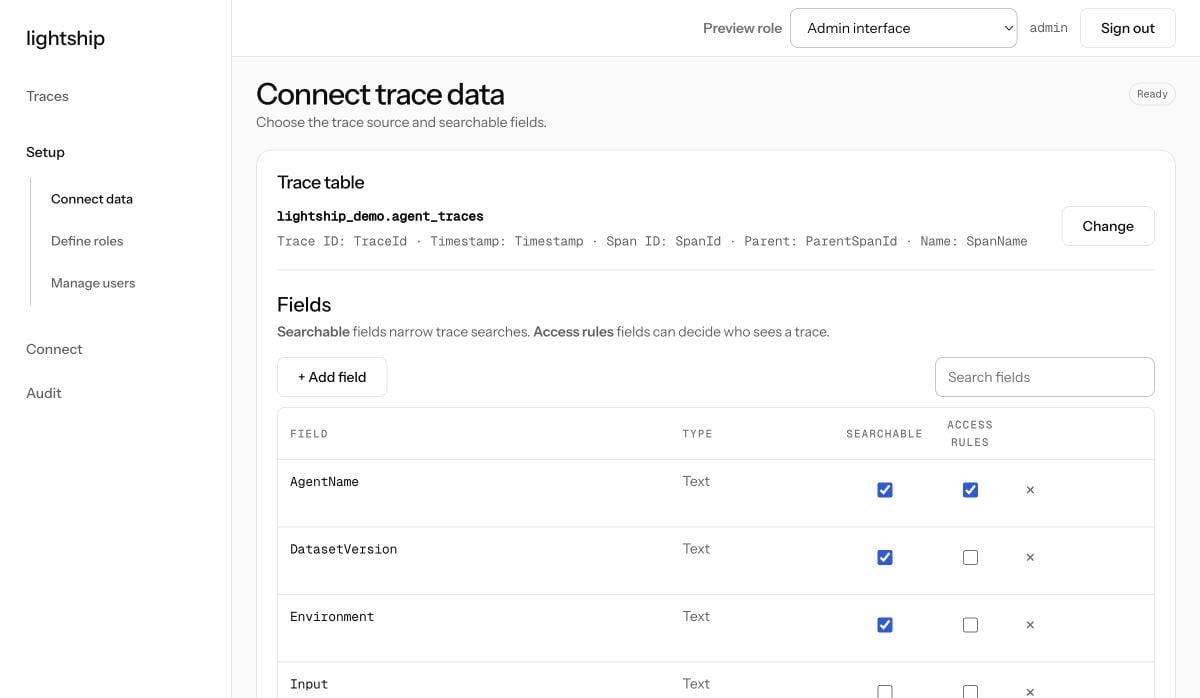Open the Preview role dropdown

904,28
